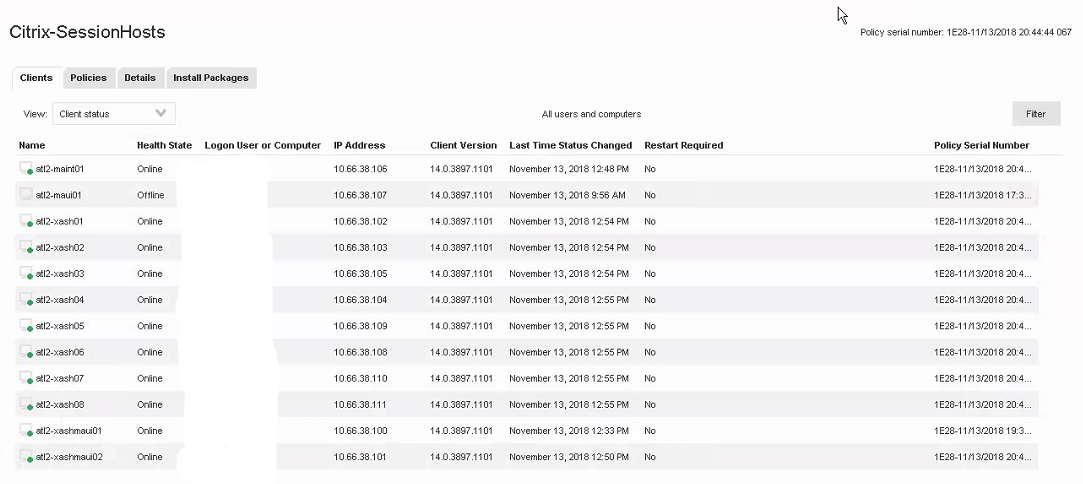Image resolution: width=1083 pixels, height=484 pixels.
Task: Click timestamp November 13, 2018 9:56 AM
Action: [567, 195]
